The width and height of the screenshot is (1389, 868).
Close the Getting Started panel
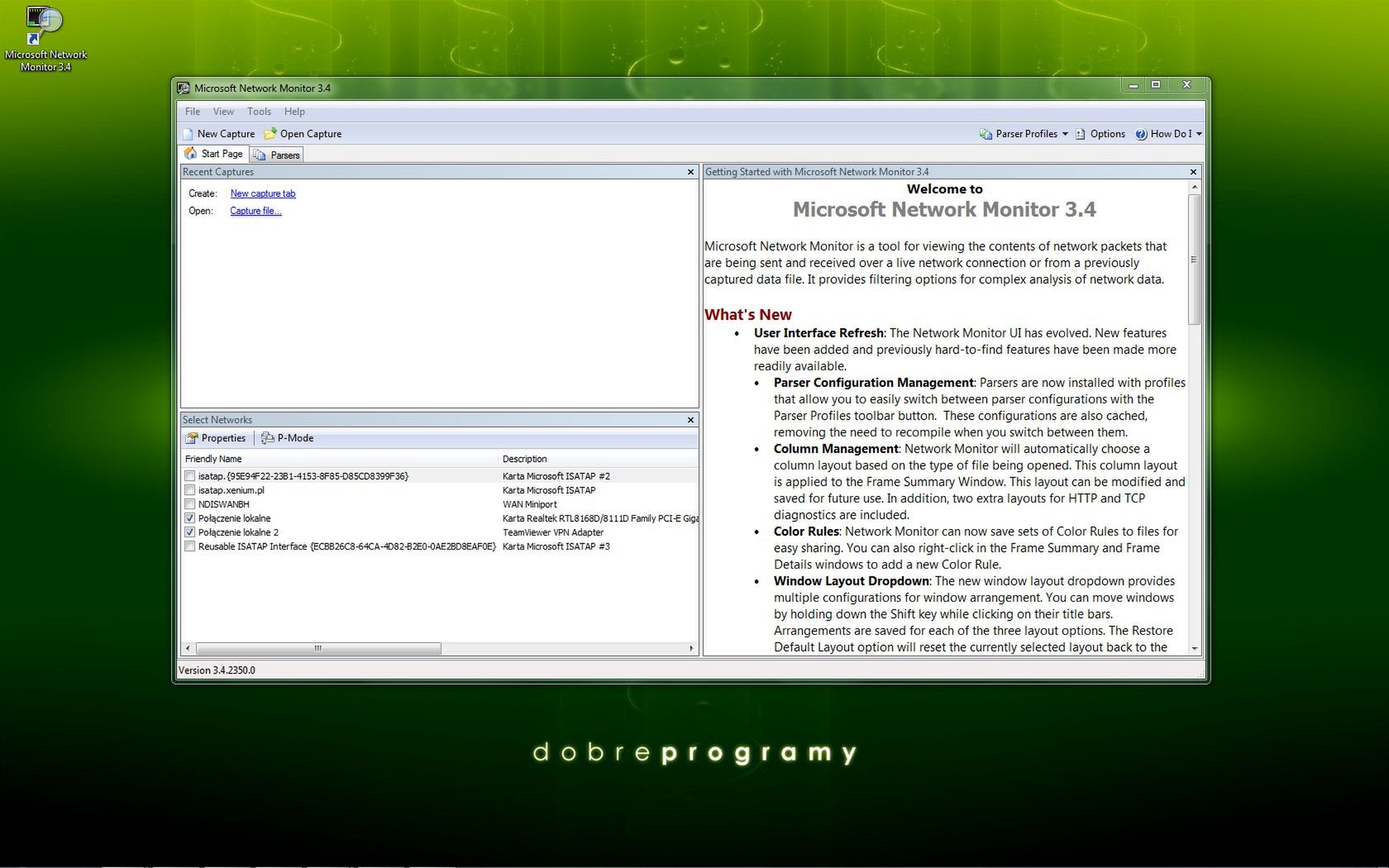tap(1193, 172)
